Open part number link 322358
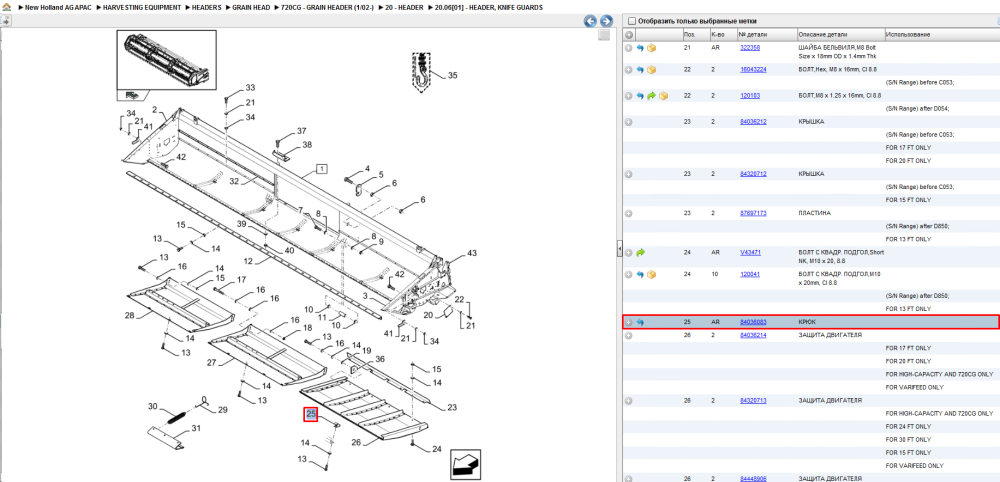1000x482 pixels. [750, 48]
